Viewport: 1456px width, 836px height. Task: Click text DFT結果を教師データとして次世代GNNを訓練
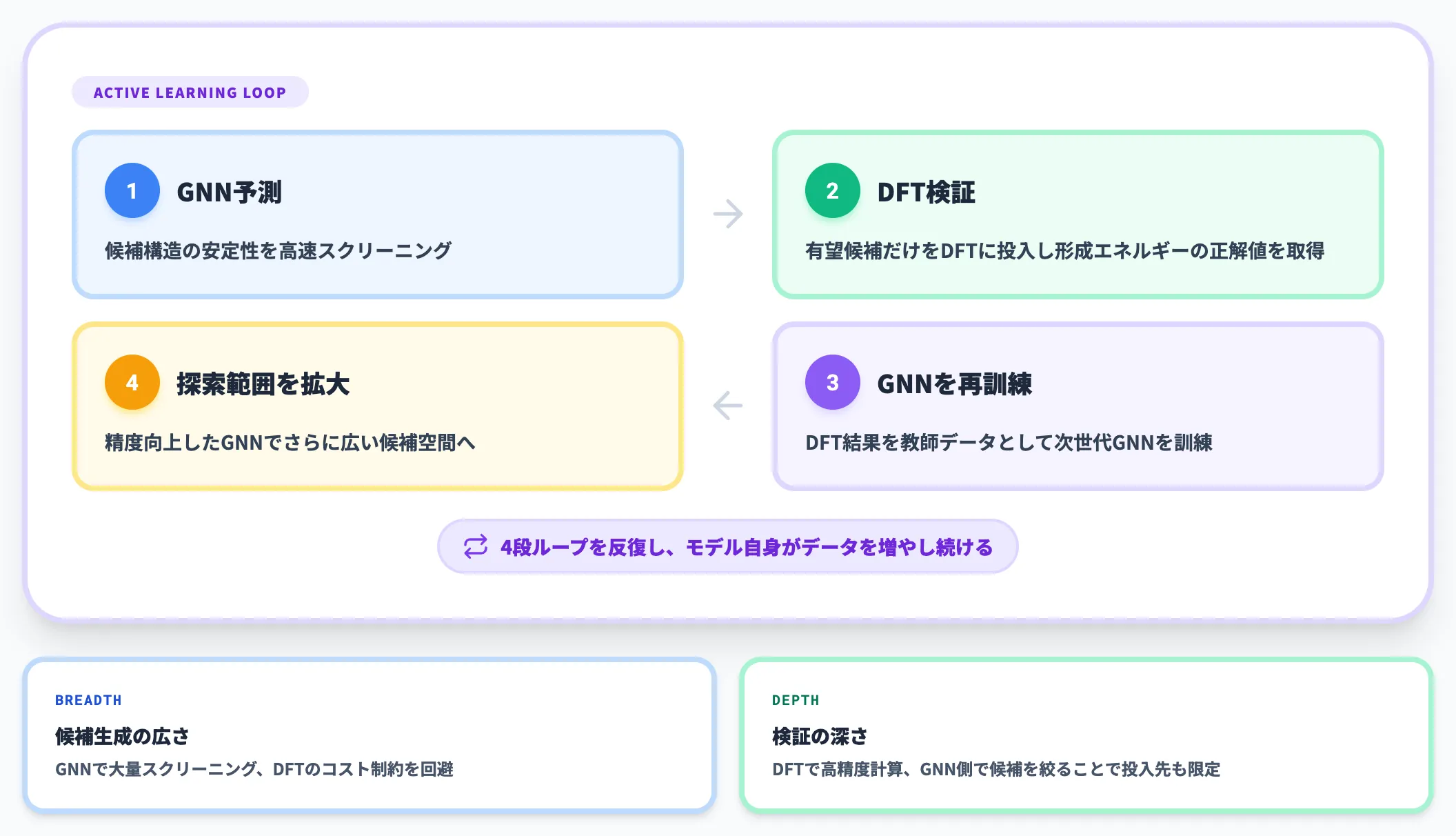(x=1009, y=442)
